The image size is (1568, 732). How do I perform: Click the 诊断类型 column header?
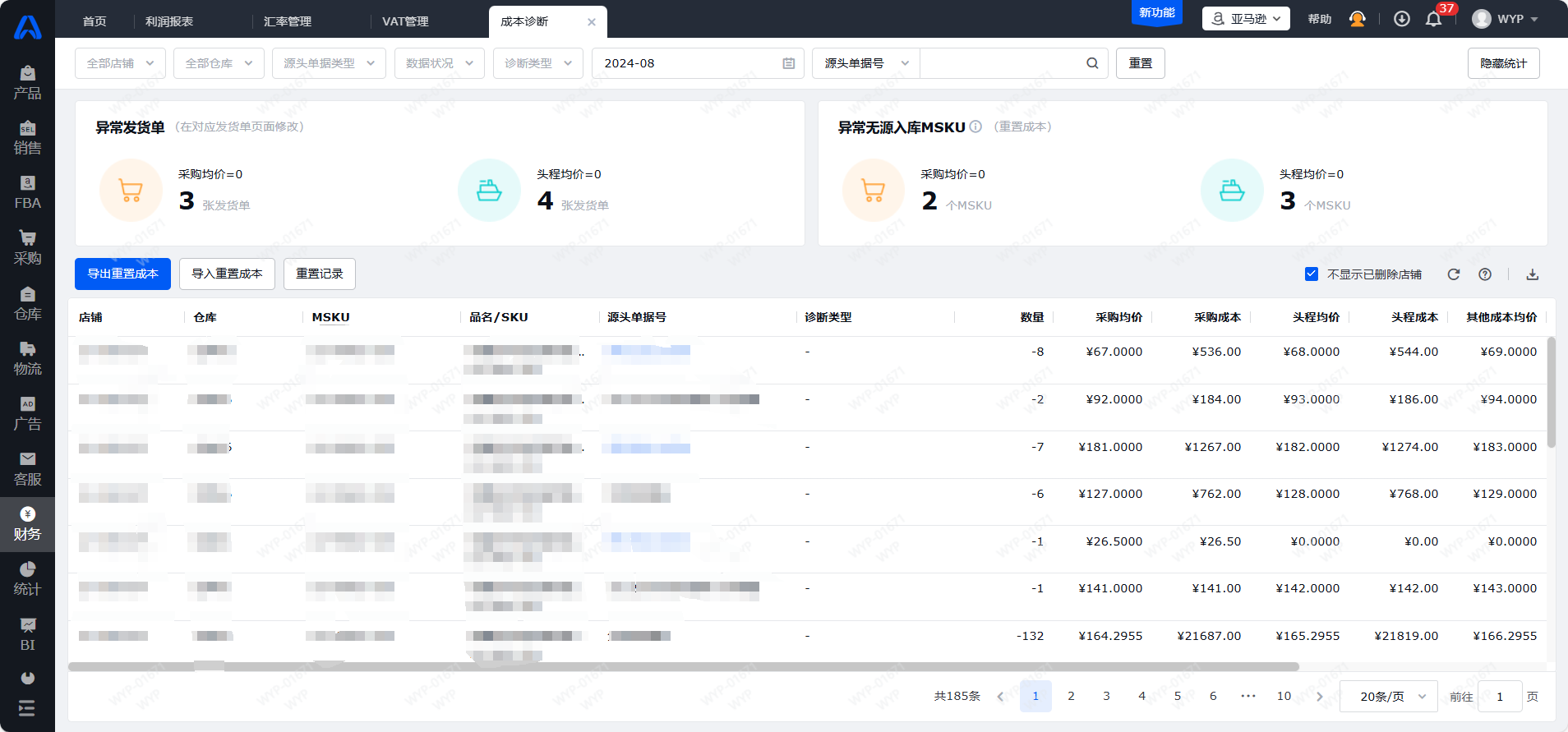pos(828,317)
